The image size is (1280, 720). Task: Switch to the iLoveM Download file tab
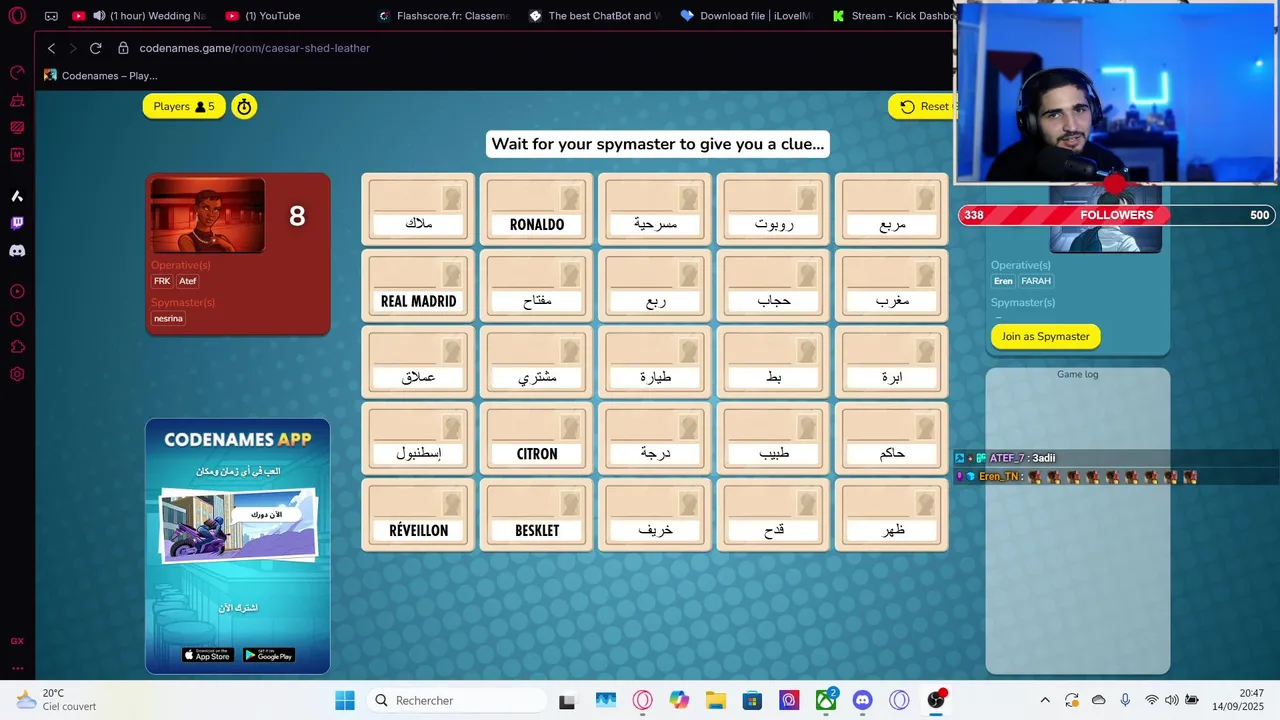click(x=748, y=16)
